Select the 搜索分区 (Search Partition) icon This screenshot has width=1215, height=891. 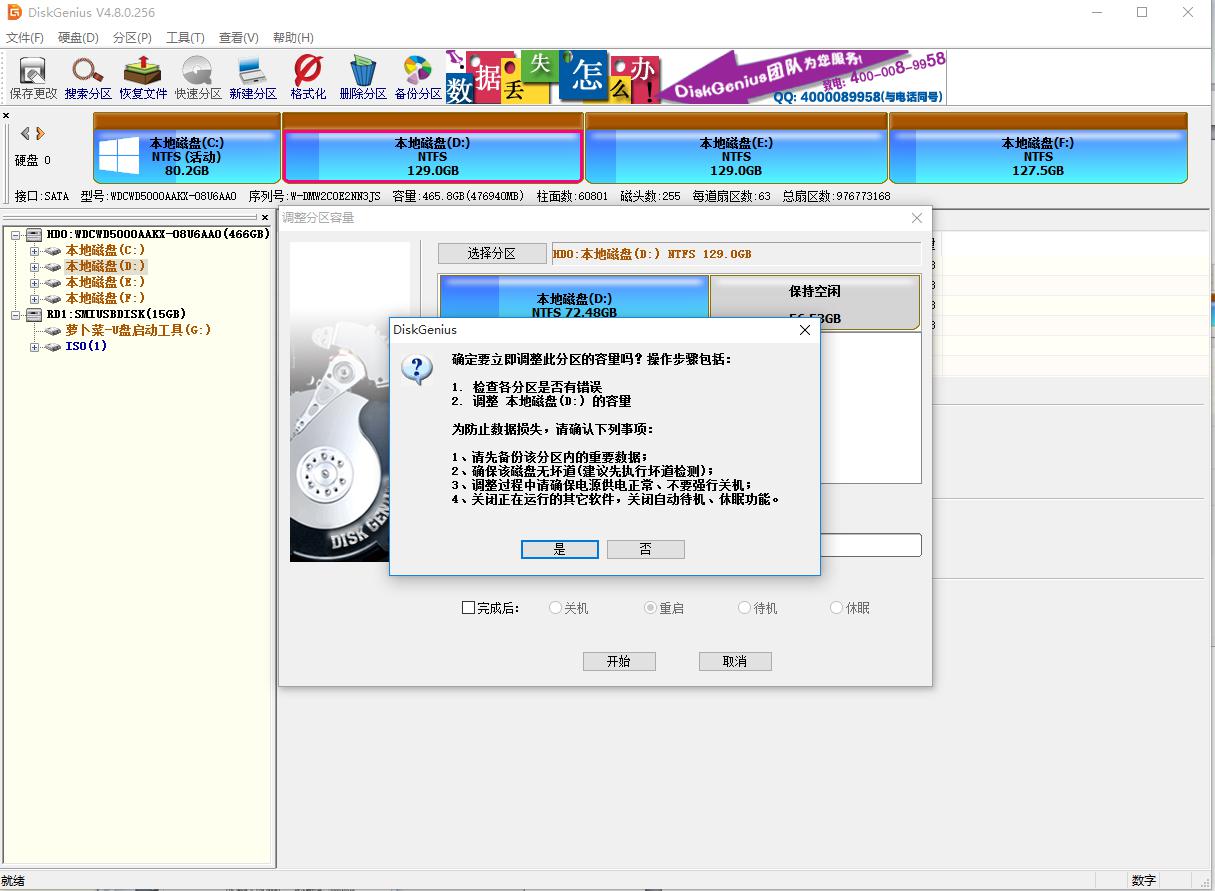[86, 77]
